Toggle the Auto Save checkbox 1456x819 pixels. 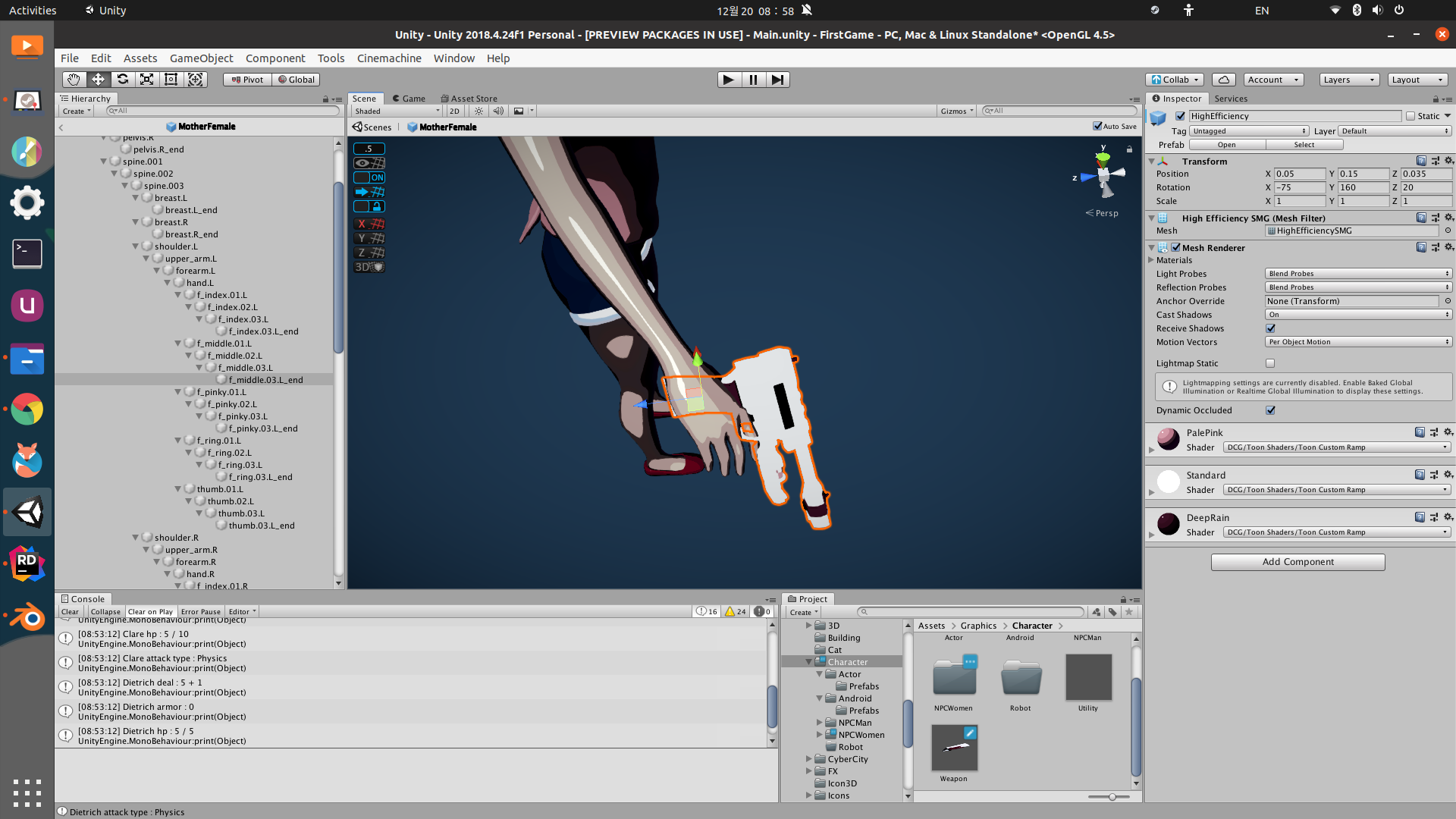(1097, 126)
